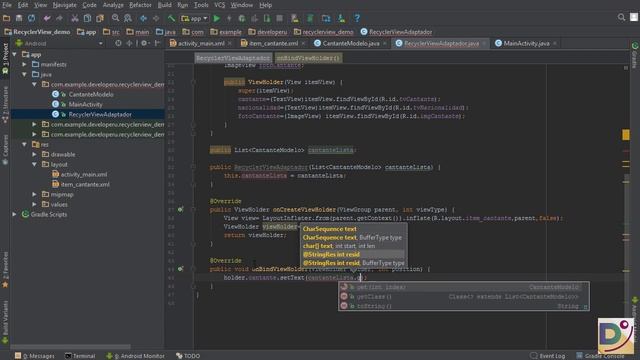Click the Save All icon
The height and width of the screenshot is (360, 640).
click(19, 18)
